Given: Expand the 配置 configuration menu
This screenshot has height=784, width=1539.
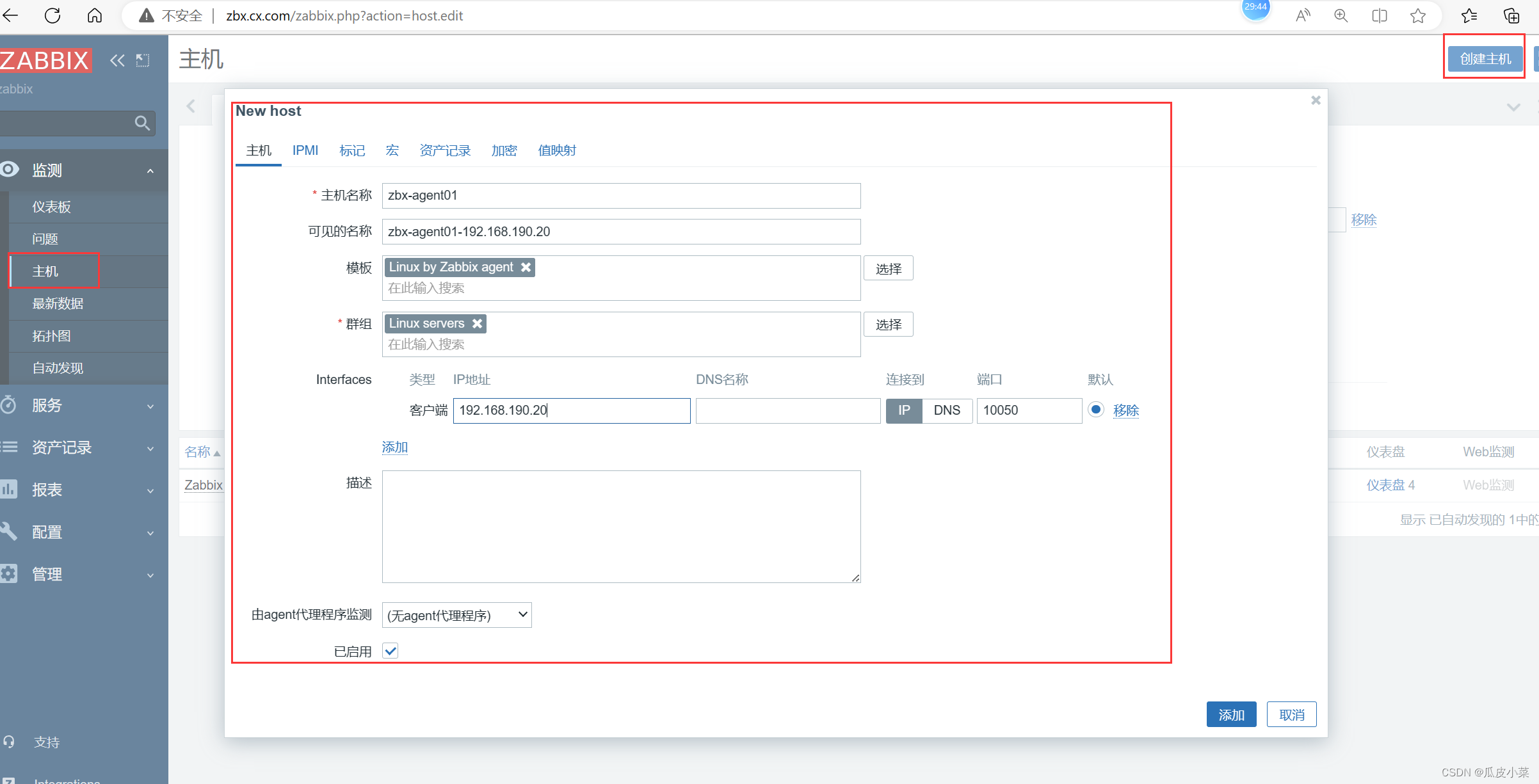Looking at the screenshot, I should coord(150,532).
